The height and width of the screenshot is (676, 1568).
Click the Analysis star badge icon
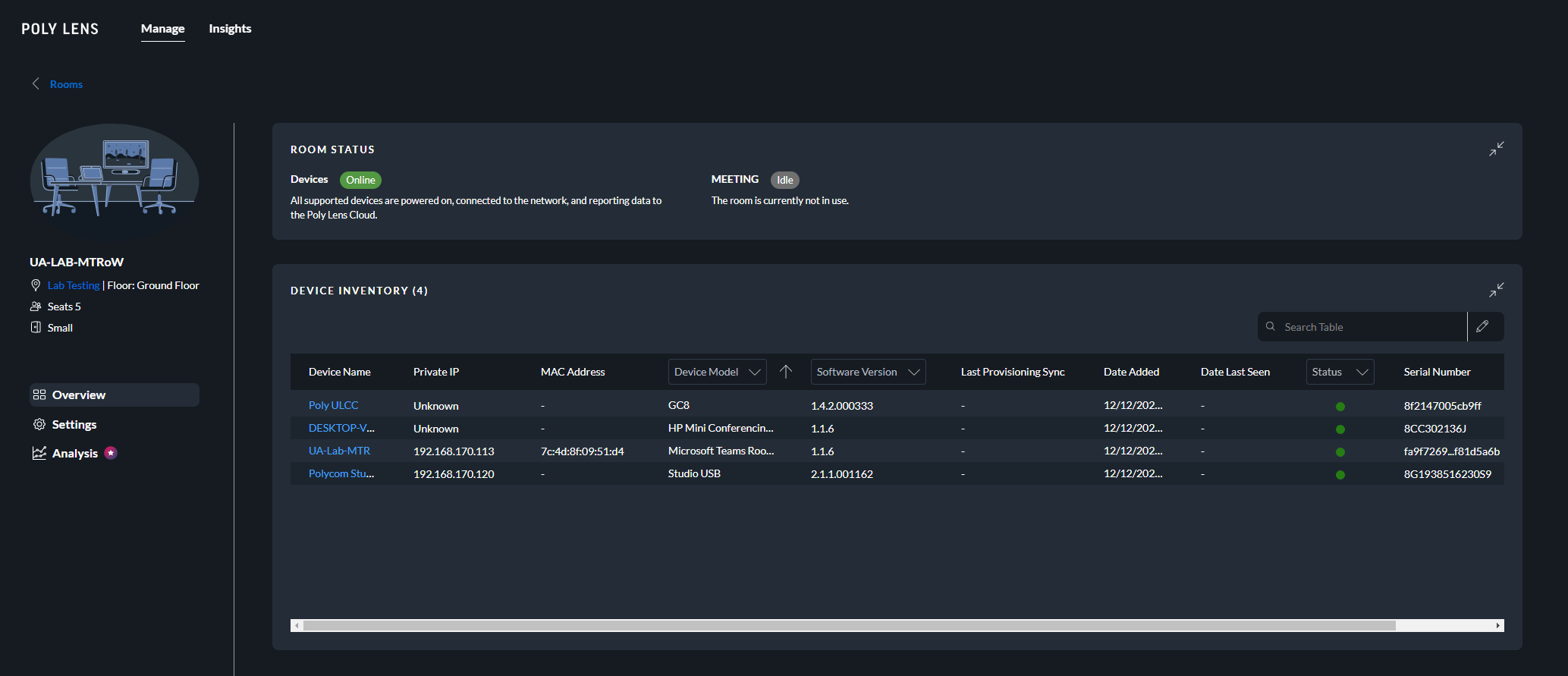[x=111, y=453]
